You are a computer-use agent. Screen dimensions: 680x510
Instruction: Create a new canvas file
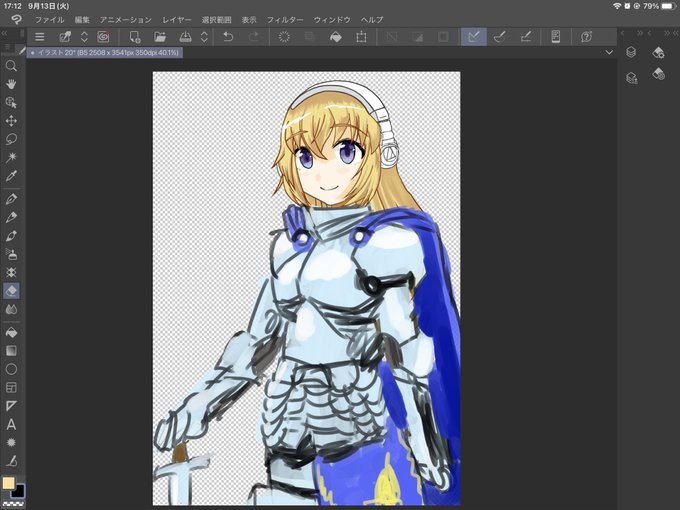coord(135,37)
